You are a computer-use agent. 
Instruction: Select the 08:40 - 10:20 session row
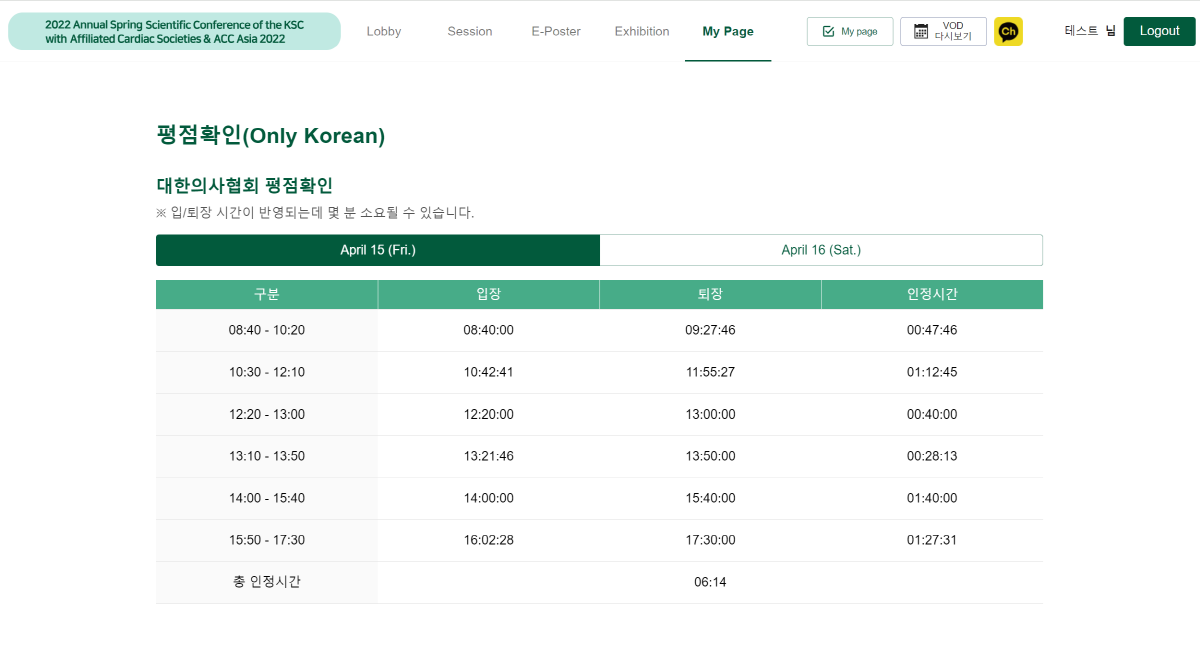click(x=267, y=330)
